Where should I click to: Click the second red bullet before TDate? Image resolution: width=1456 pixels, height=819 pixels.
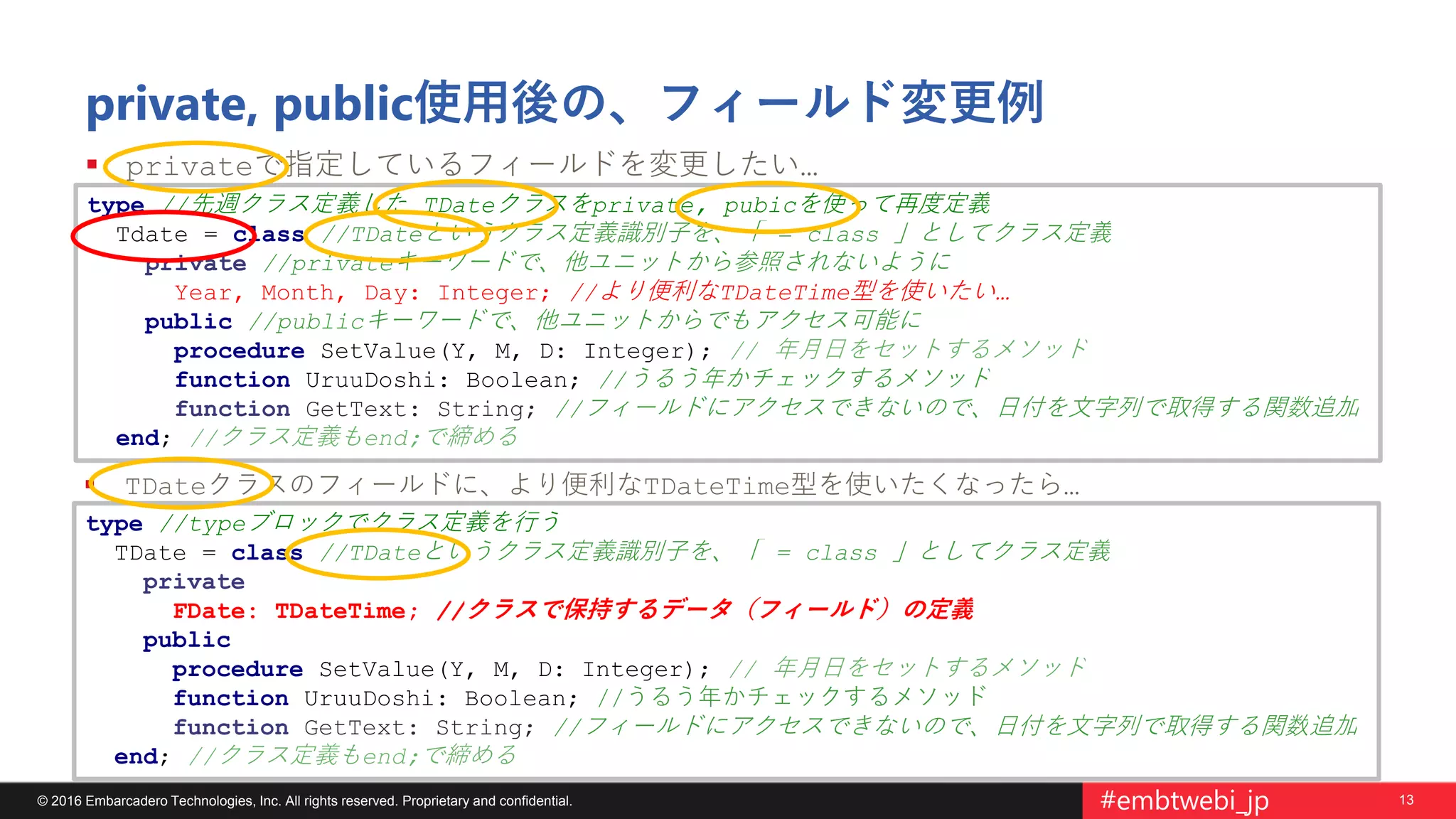click(x=89, y=485)
